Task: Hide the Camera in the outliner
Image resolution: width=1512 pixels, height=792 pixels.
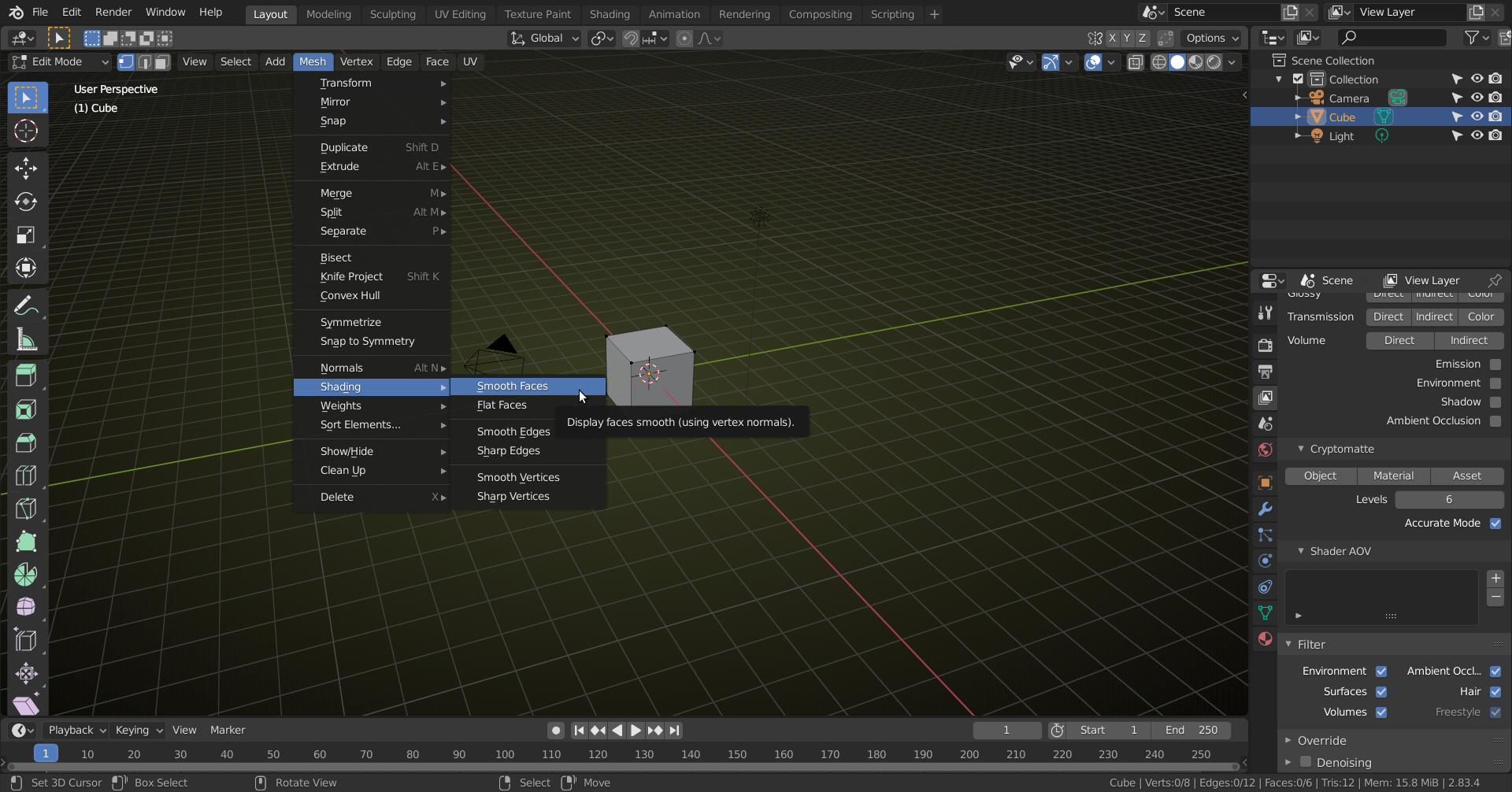Action: pos(1477,98)
